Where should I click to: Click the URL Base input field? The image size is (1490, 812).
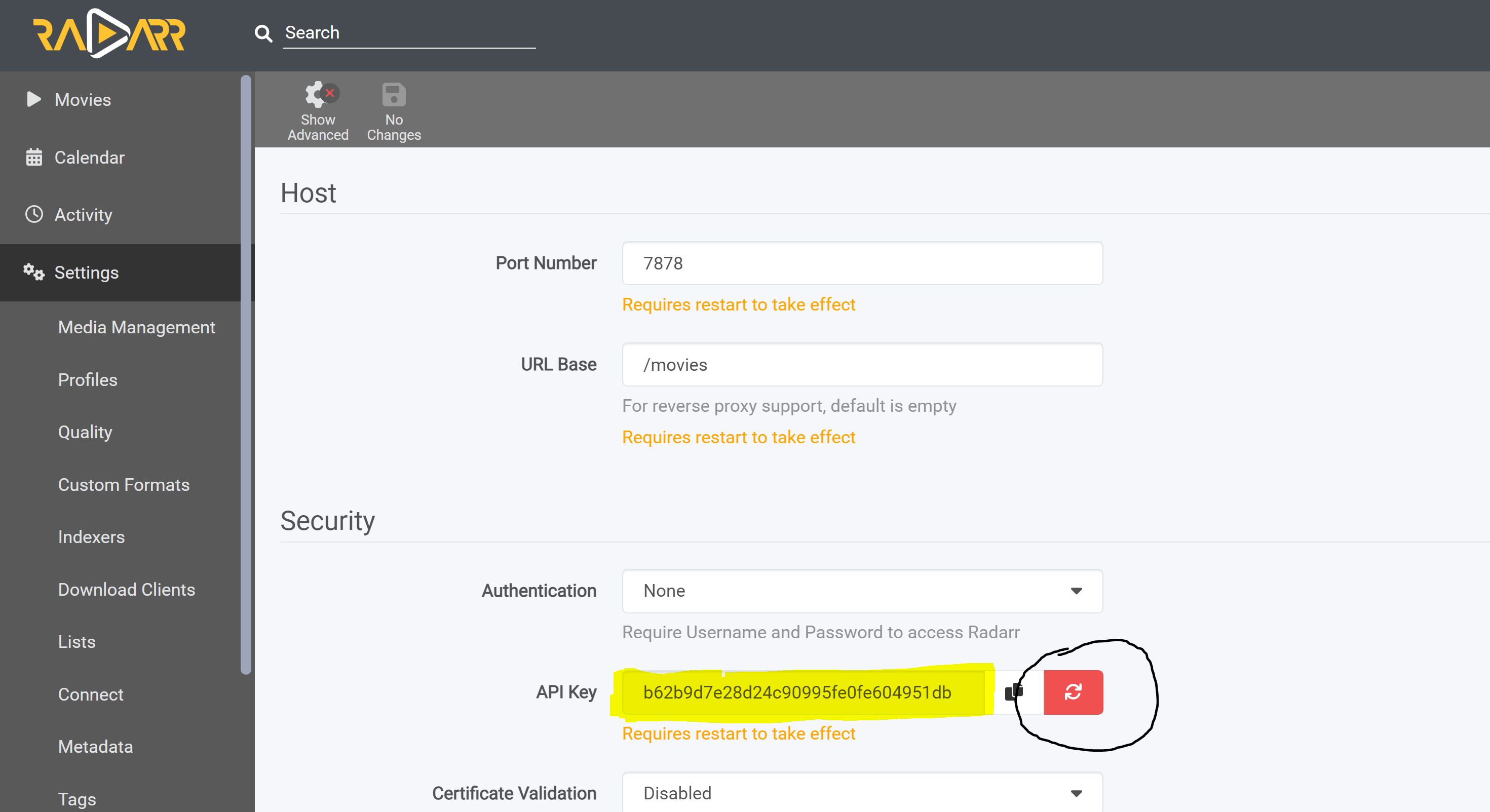coord(862,364)
